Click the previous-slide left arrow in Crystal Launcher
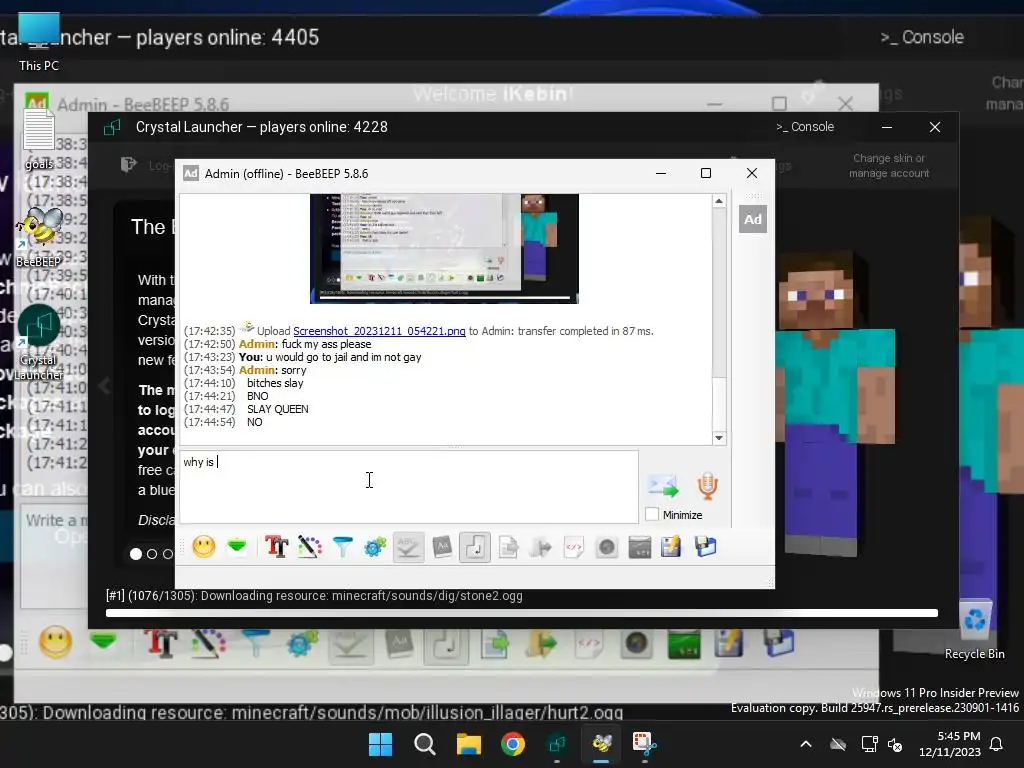The height and width of the screenshot is (768, 1024). click(104, 386)
